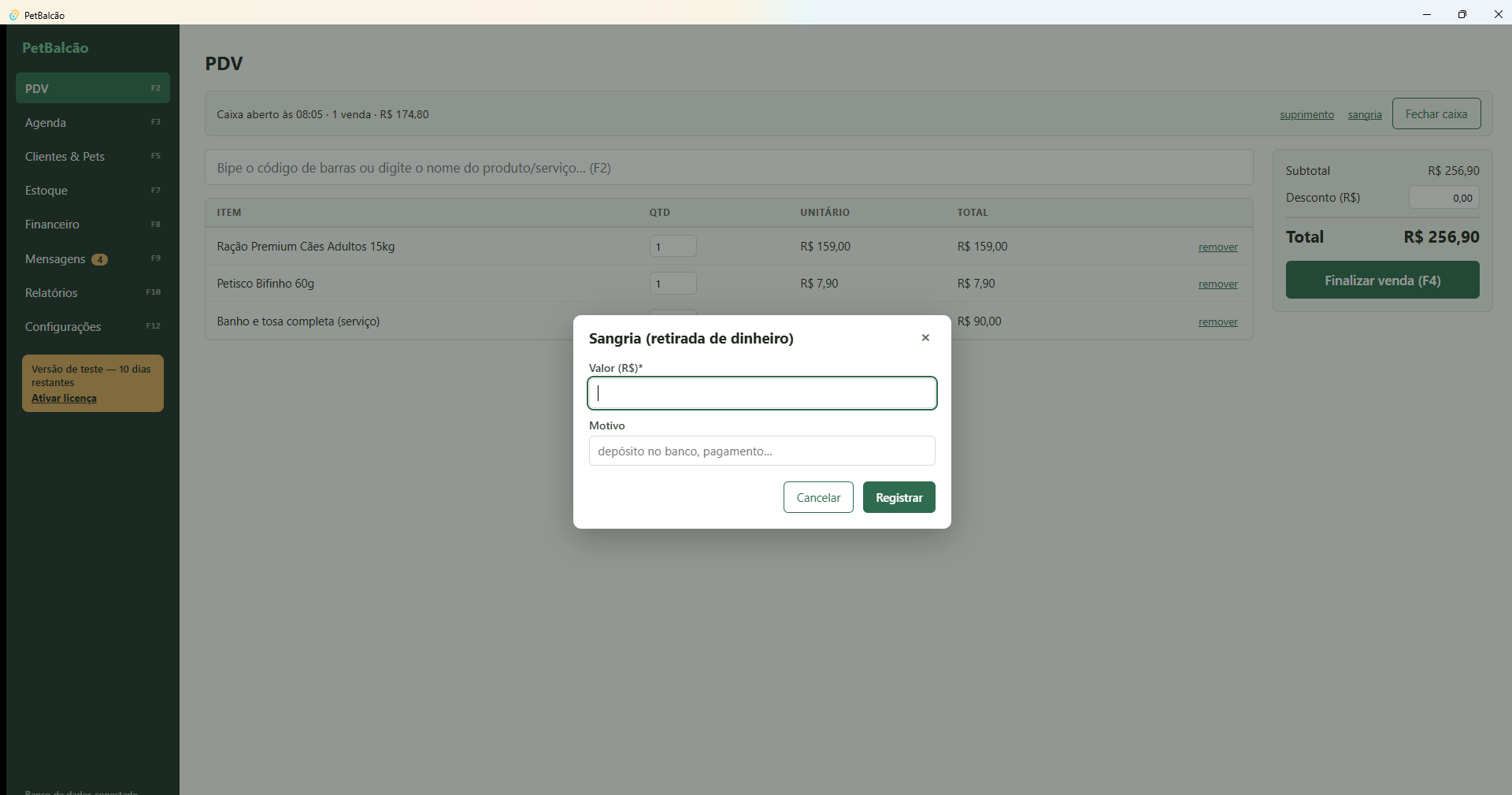Click the 'Petisco Bifinho 60g' item name
Image resolution: width=1512 pixels, height=795 pixels.
265,284
